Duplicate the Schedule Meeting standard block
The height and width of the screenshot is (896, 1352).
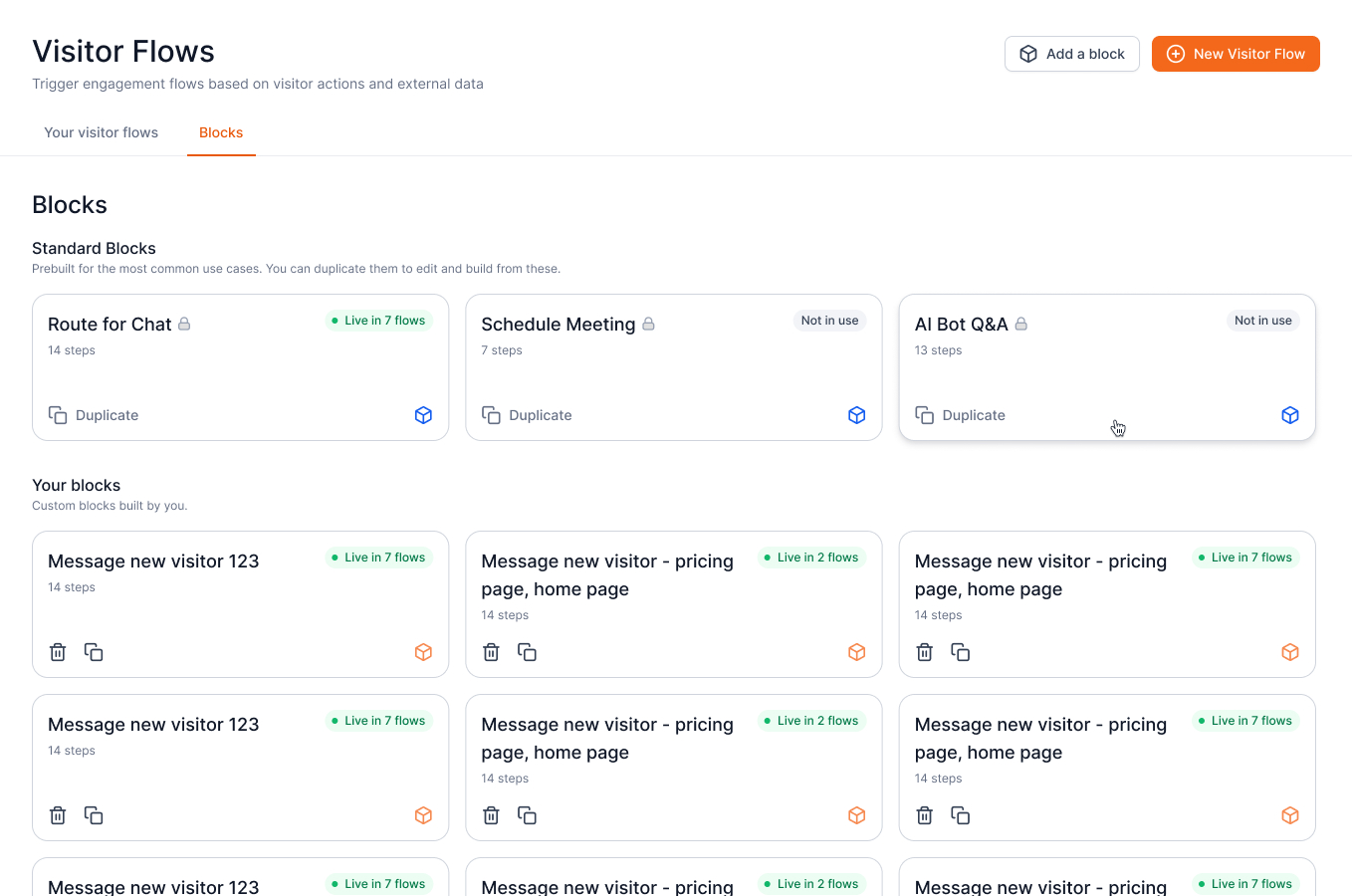527,415
